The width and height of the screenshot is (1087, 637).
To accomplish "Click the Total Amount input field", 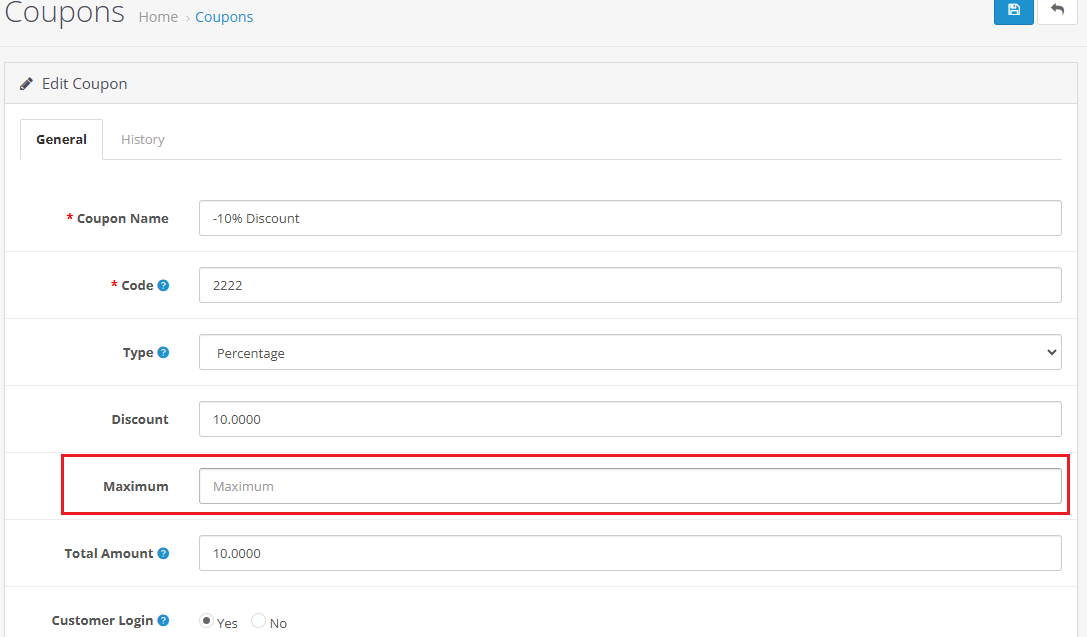I will 630,553.
